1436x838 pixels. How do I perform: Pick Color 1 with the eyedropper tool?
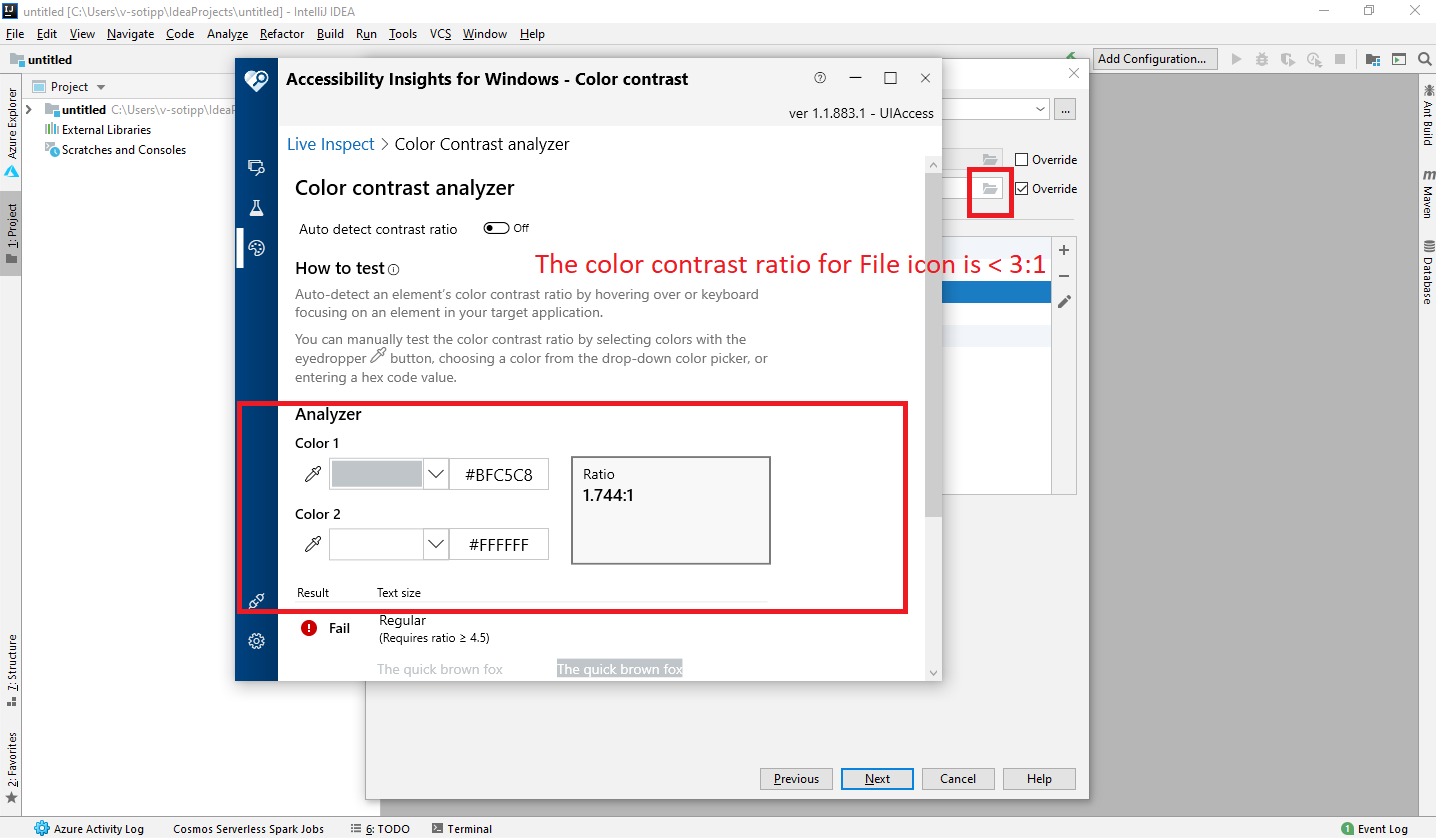[312, 473]
